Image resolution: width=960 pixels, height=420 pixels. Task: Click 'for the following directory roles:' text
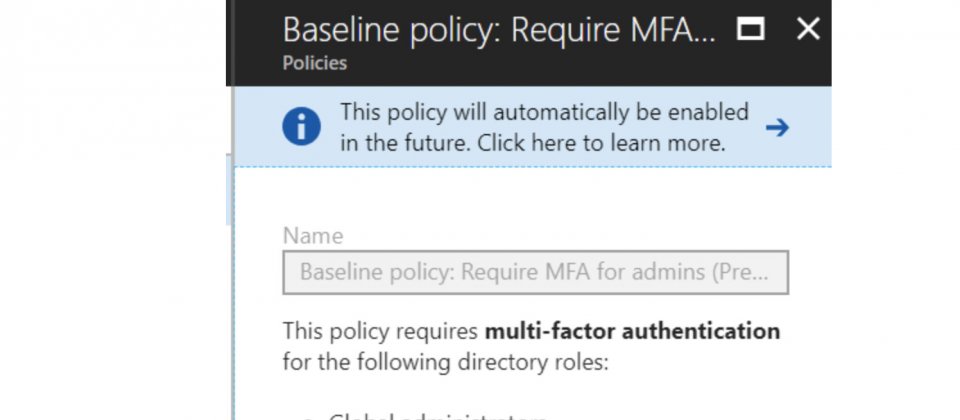(x=446, y=362)
